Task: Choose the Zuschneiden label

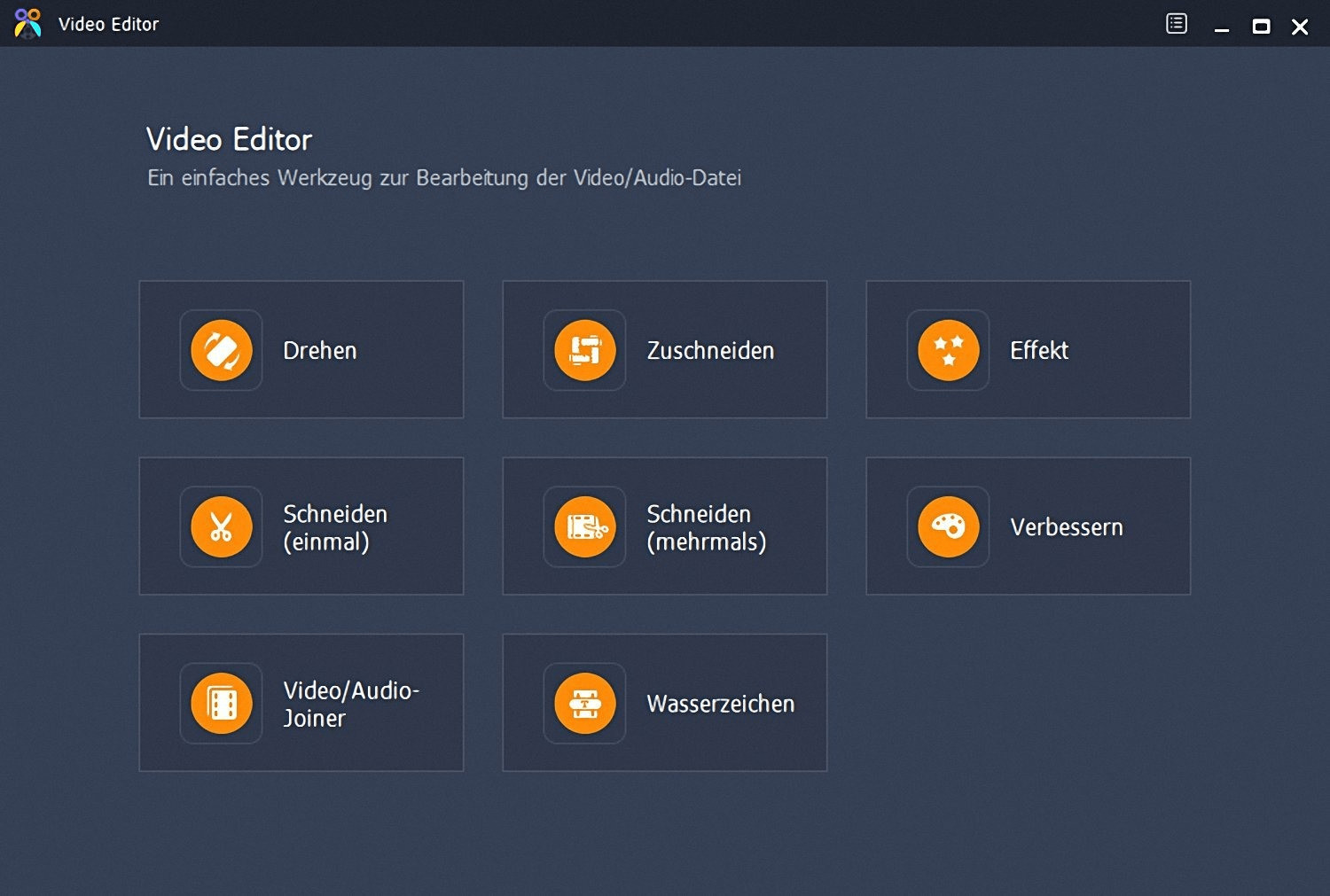Action: [x=710, y=351]
